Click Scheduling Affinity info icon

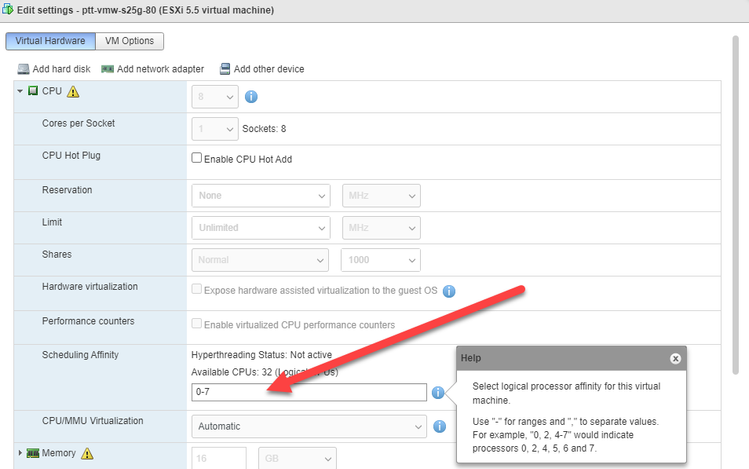438,393
